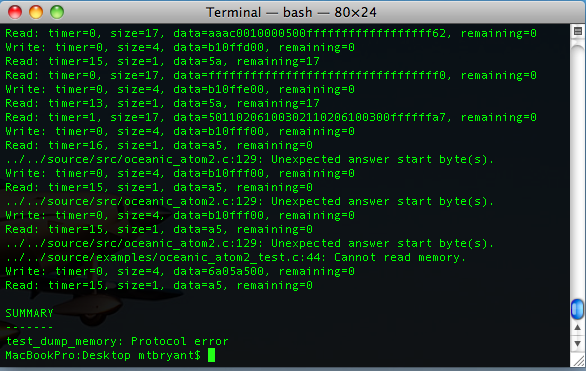Click the 'SUMMARY' heading line
Screen dimensions: 586x371
30,313
